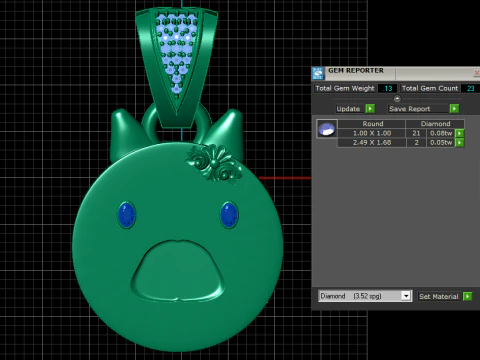Click the Gem Reporter title icon
This screenshot has width=480, height=360.
pyautogui.click(x=318, y=73)
